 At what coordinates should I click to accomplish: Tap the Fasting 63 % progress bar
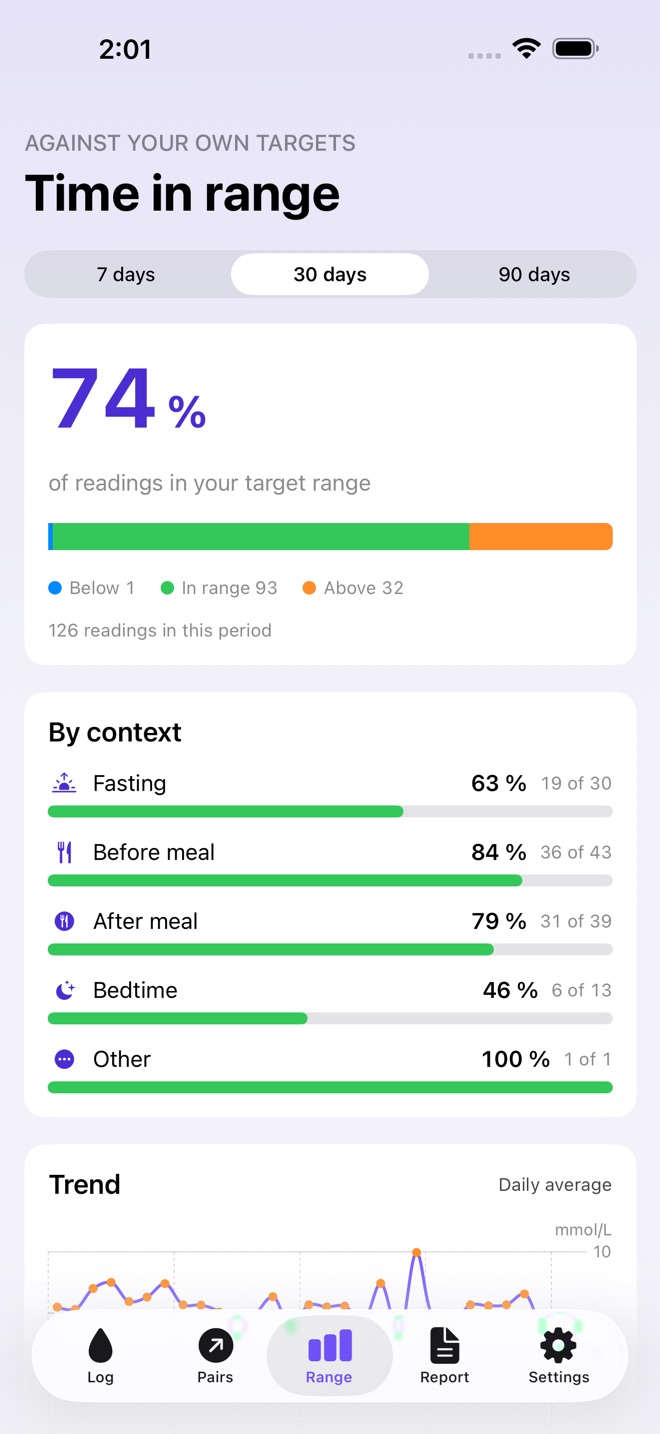[x=330, y=812]
